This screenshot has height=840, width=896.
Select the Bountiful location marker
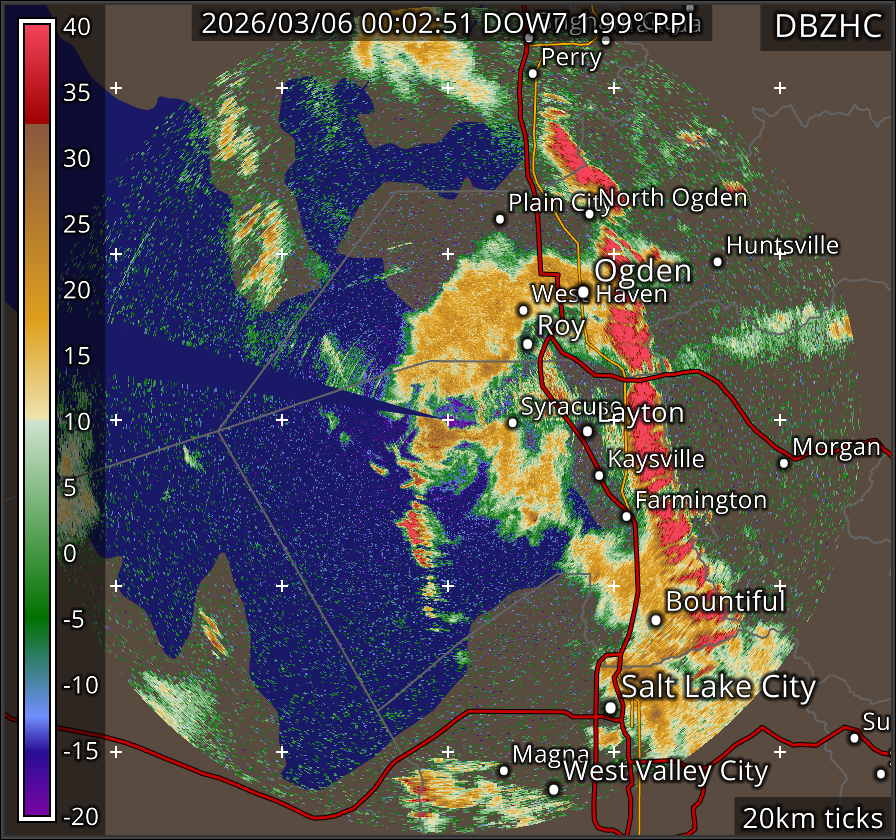[x=656, y=619]
